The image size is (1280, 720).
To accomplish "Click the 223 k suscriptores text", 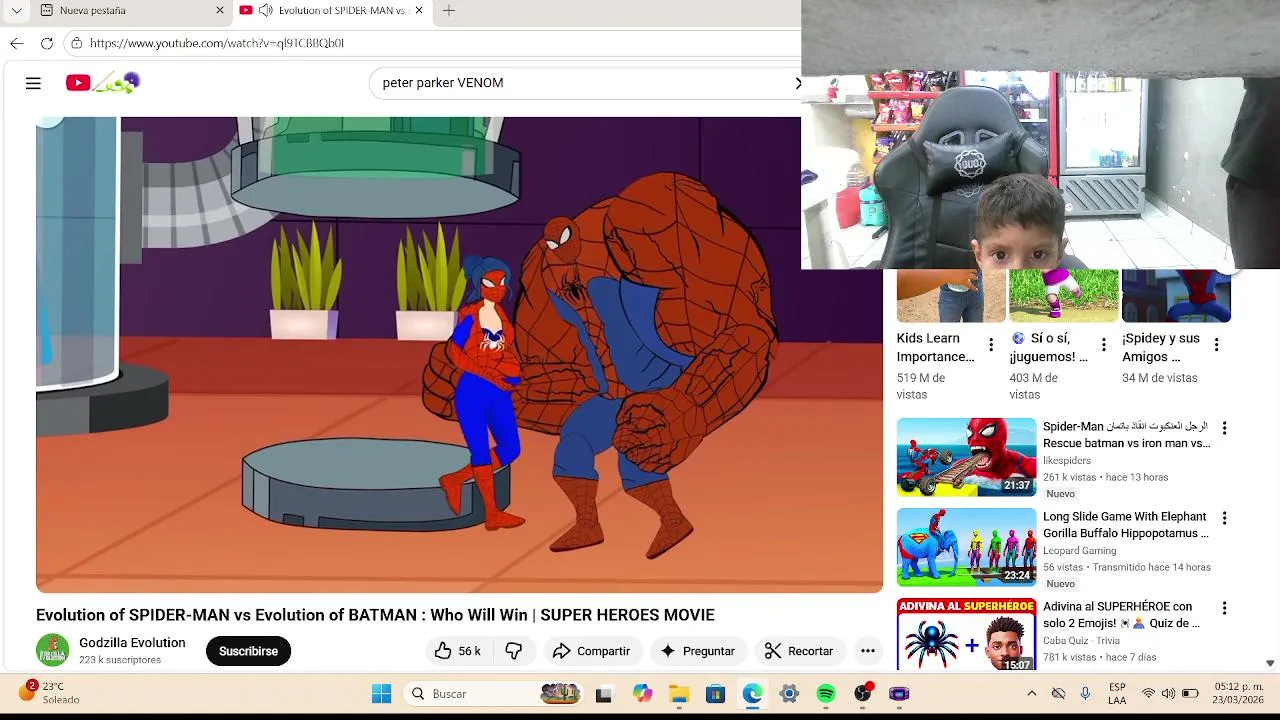I will (120, 660).
